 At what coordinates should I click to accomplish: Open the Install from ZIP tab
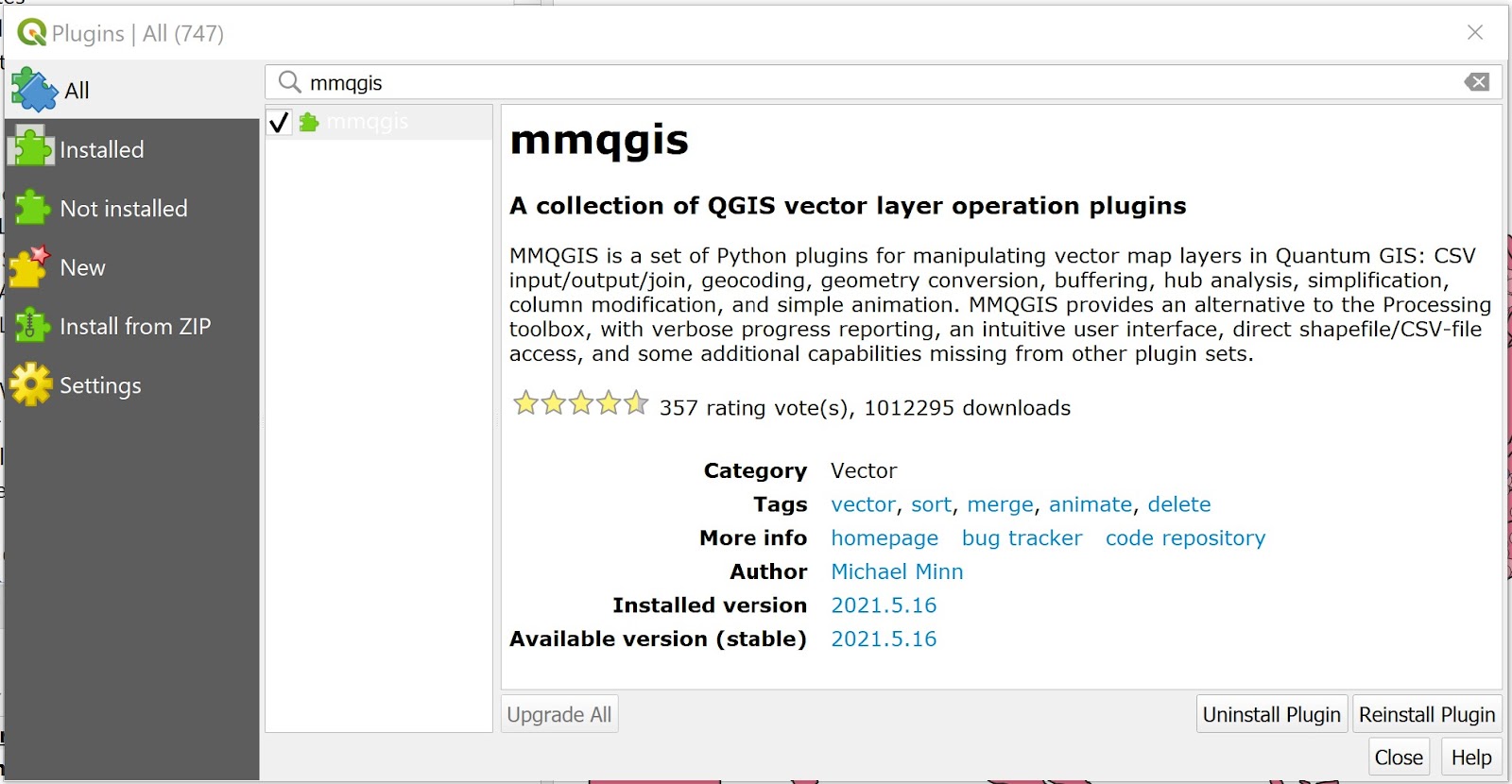click(135, 326)
